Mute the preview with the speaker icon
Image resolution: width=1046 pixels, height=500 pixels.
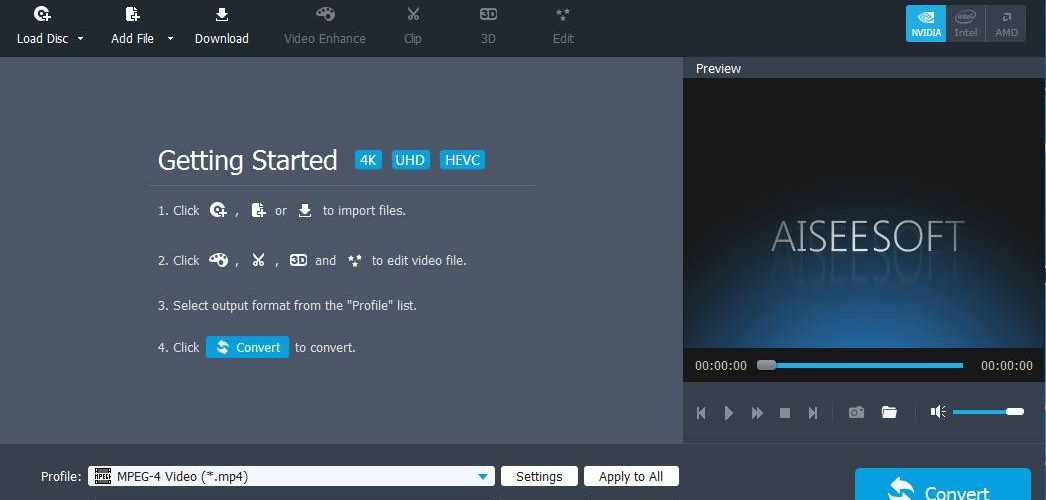tap(939, 412)
